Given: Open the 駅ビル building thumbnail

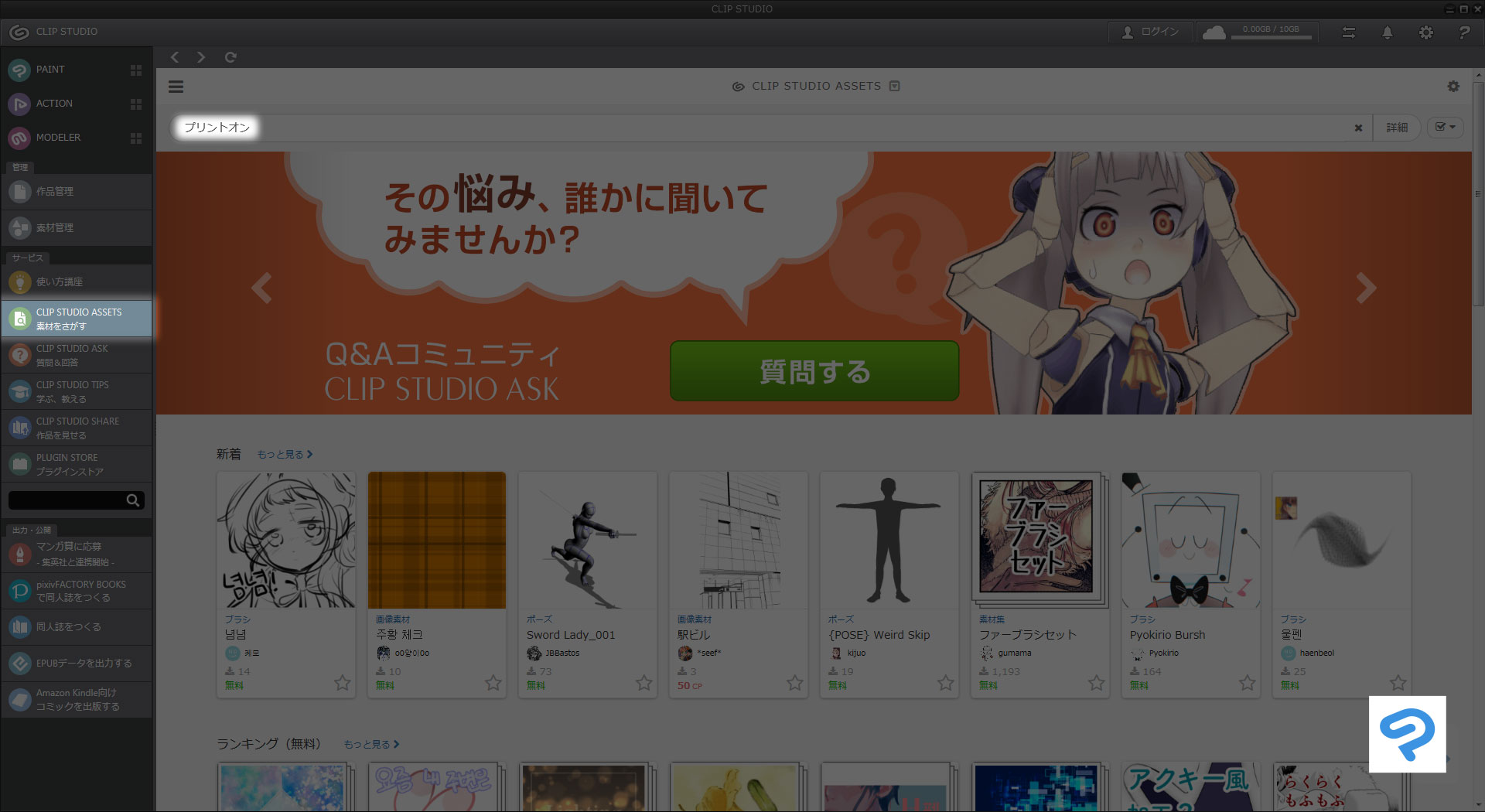Looking at the screenshot, I should (739, 541).
